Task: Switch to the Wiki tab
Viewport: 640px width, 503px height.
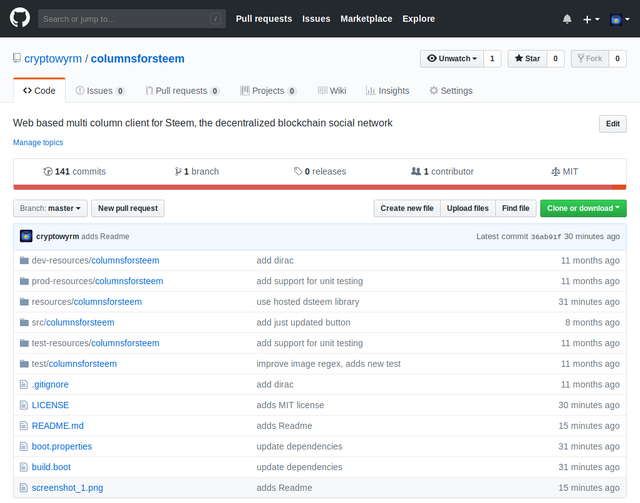Action: (x=332, y=91)
